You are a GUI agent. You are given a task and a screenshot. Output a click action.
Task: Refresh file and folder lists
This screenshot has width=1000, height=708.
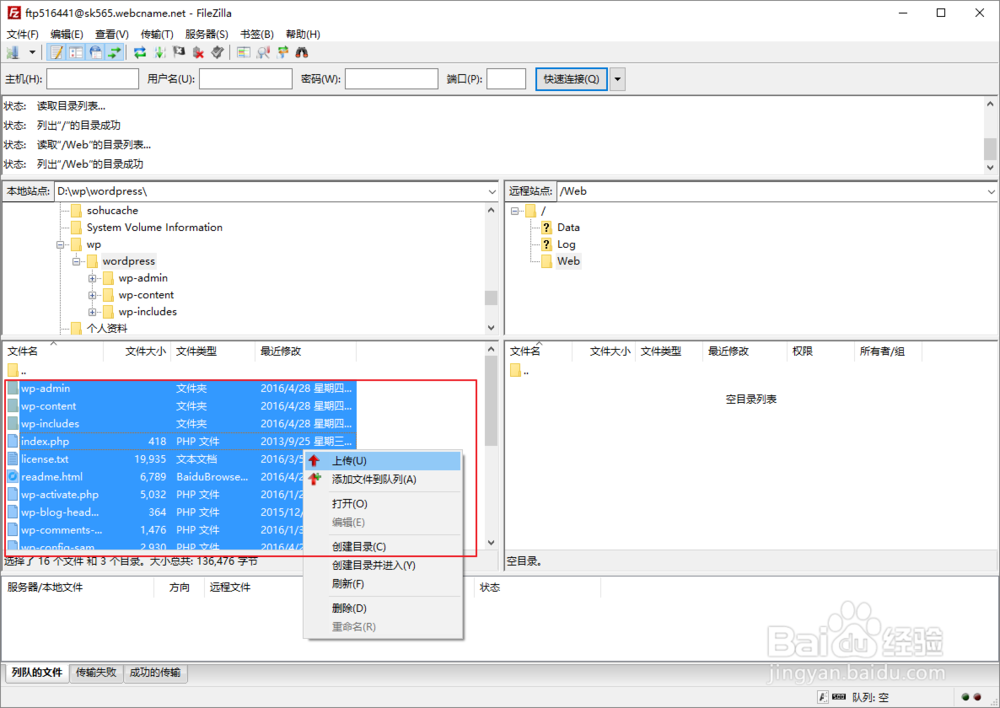(x=140, y=53)
